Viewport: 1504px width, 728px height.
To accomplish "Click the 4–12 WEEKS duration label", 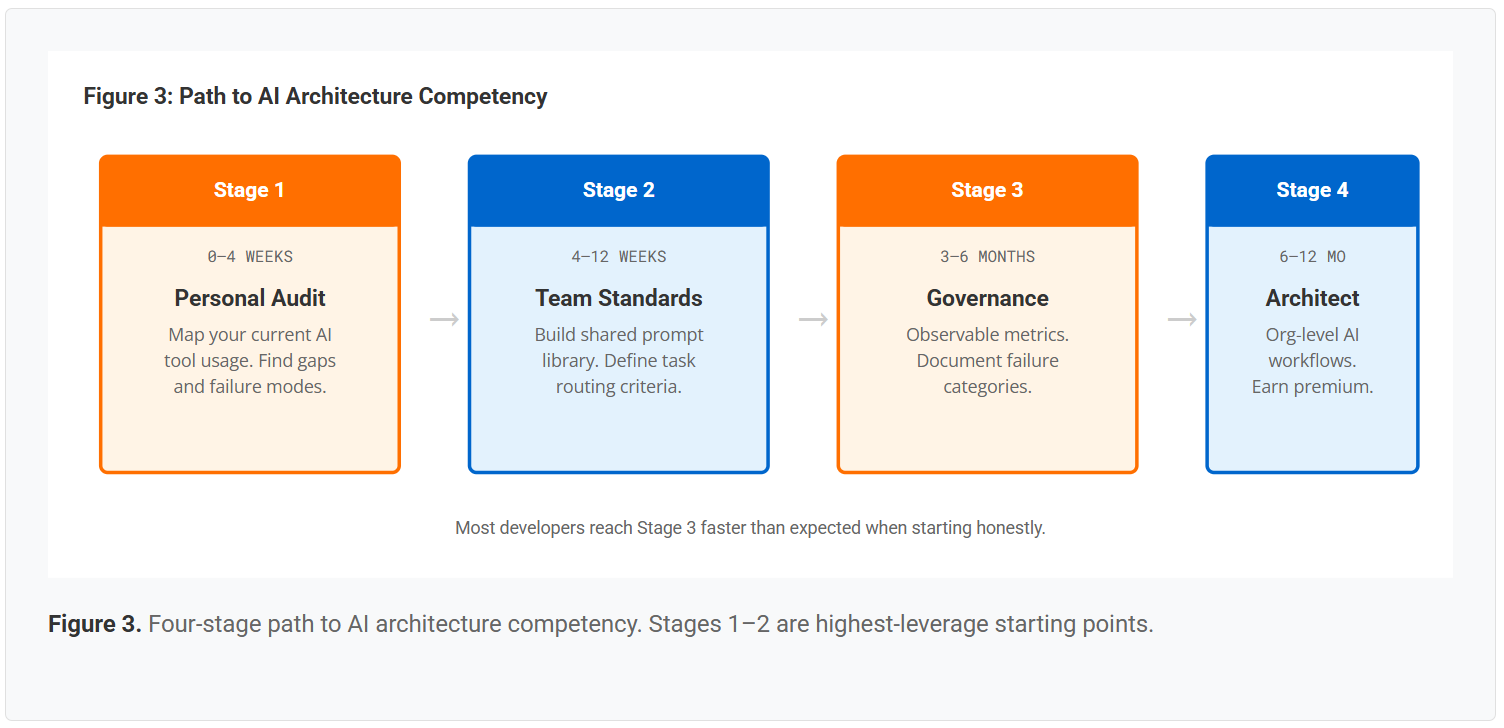I will (x=619, y=257).
